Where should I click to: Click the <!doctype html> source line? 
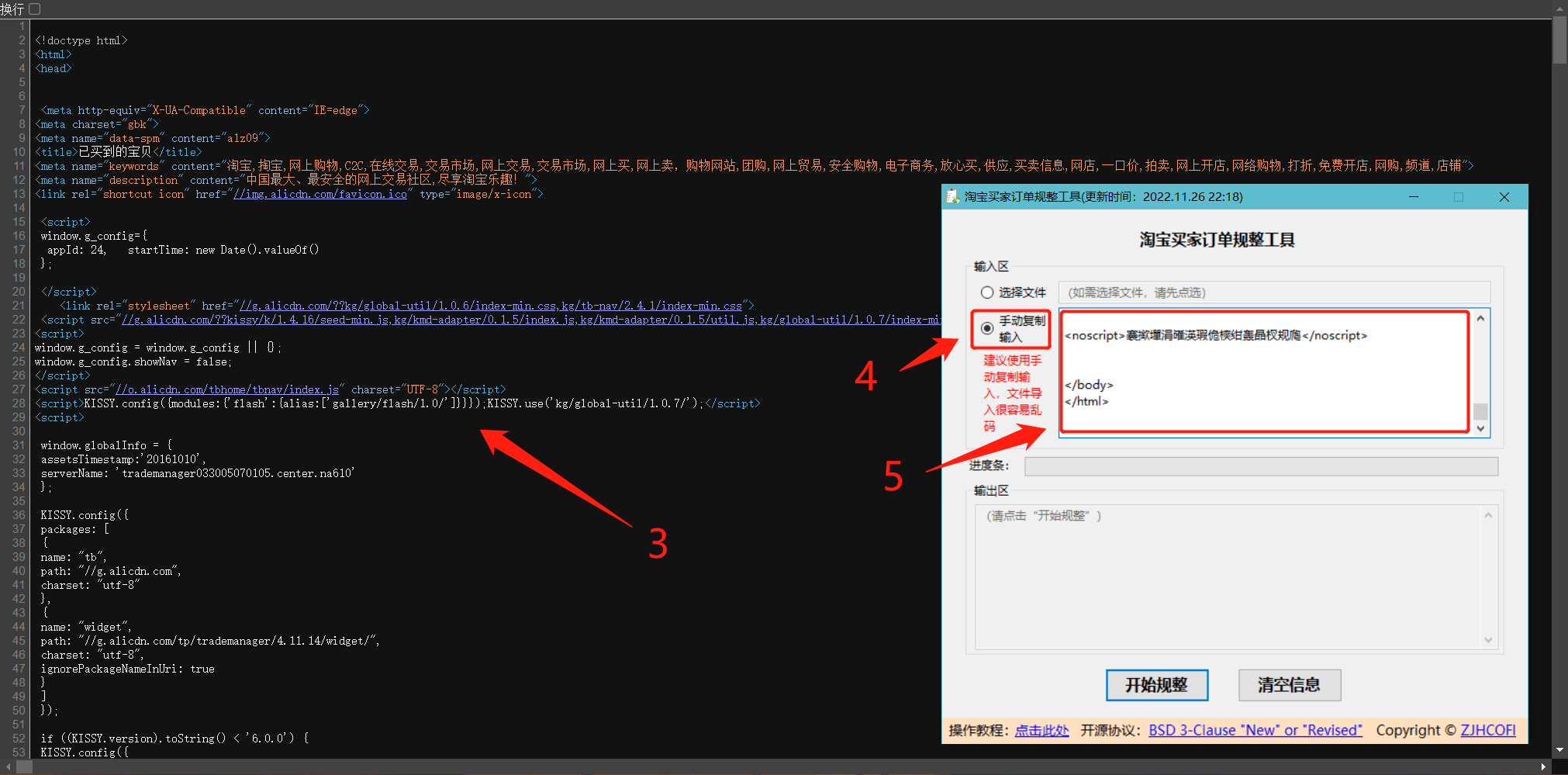81,40
